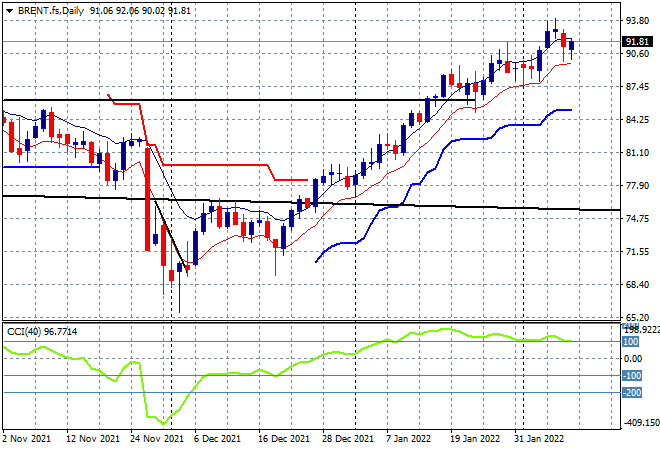Click the BRENT.fs,Daily chart title text
Screen dimensions: 660x450
click(51, 11)
